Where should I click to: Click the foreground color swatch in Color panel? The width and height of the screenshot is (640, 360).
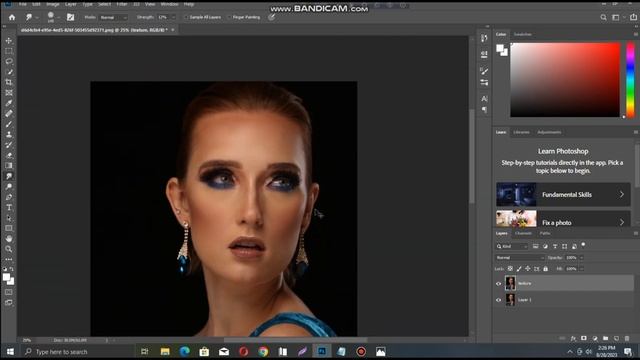500,49
